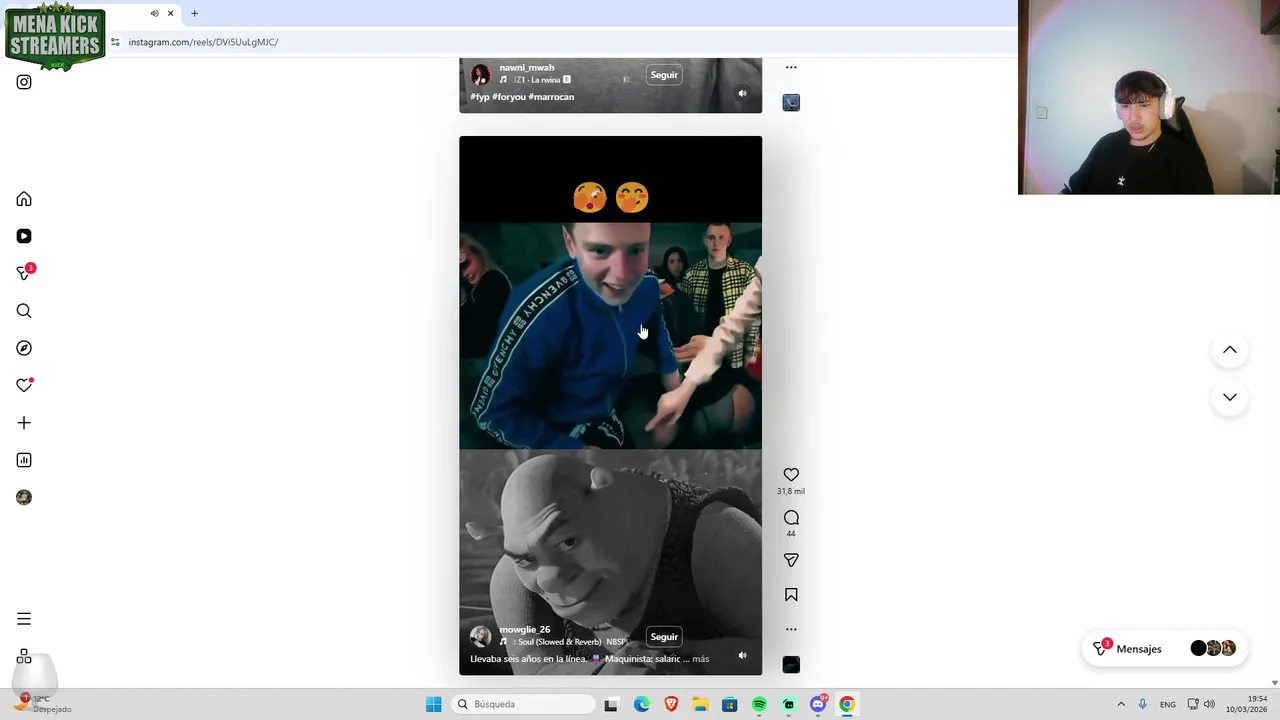
Task: Launch Microsoft Edge from taskbar
Action: pyautogui.click(x=642, y=705)
